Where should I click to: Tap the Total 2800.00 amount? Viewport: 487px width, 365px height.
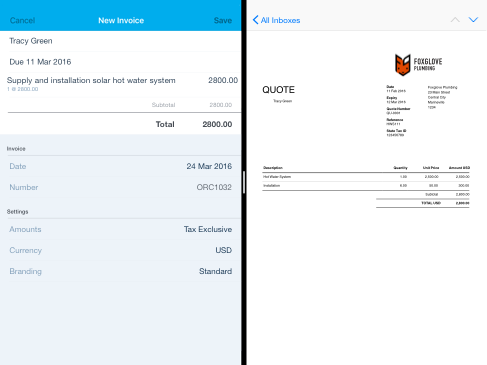(x=217, y=124)
